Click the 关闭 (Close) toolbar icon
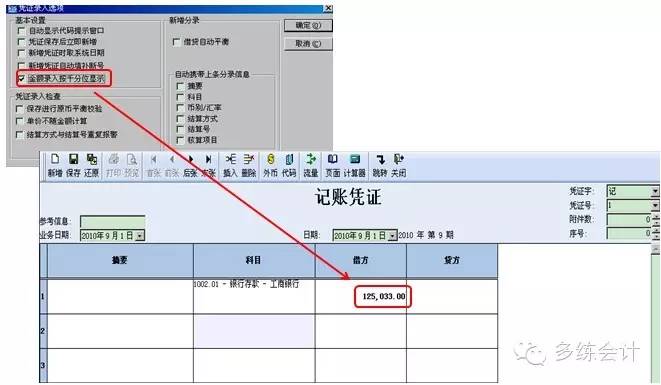The image size is (661, 385). [x=398, y=165]
